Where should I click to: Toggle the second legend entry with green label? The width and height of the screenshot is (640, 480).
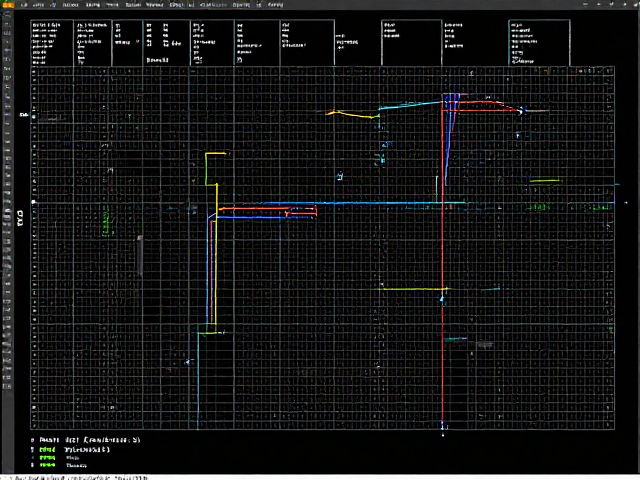pyautogui.click(x=47, y=449)
